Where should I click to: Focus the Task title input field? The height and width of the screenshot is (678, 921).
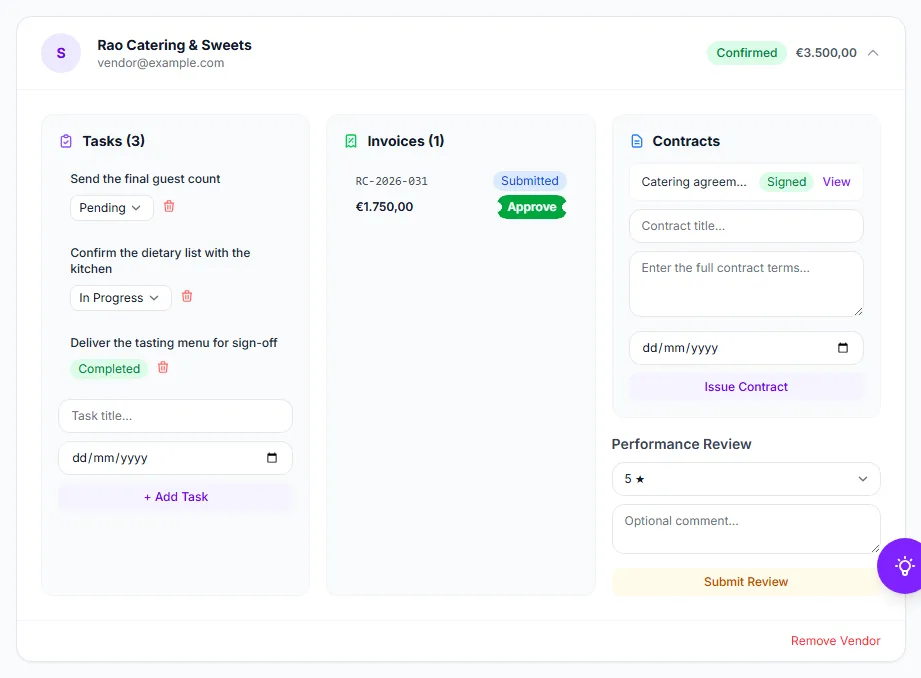pyautogui.click(x=176, y=416)
